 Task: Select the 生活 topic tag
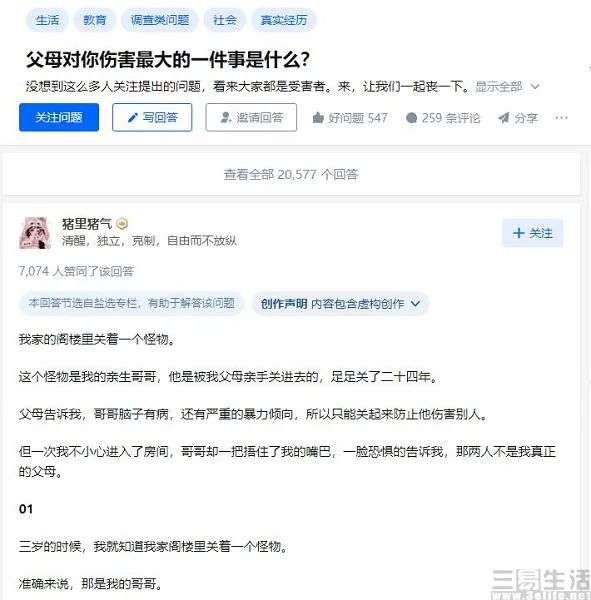[x=47, y=20]
